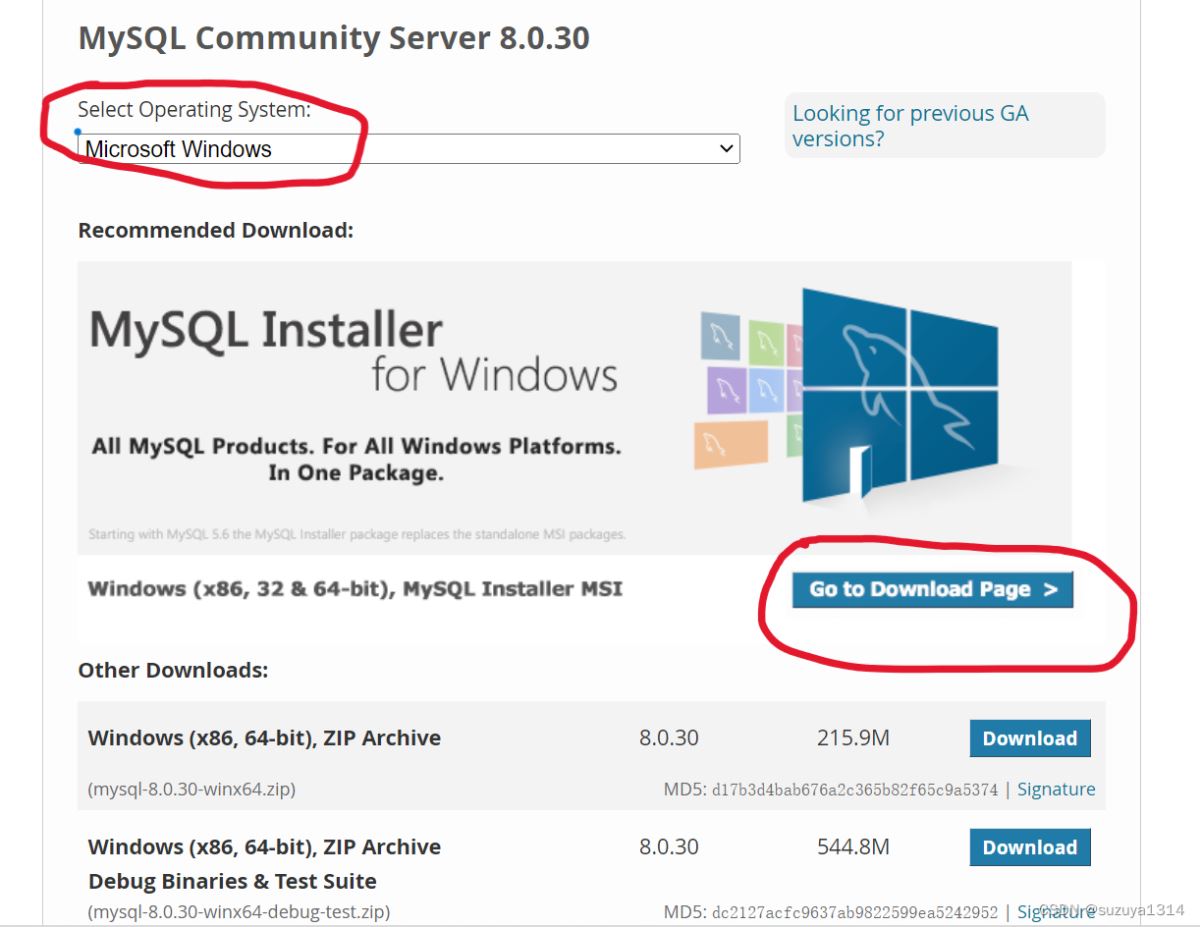The height and width of the screenshot is (927, 1200).
Task: Click the blue marker above the OS selector
Action: tap(76, 131)
